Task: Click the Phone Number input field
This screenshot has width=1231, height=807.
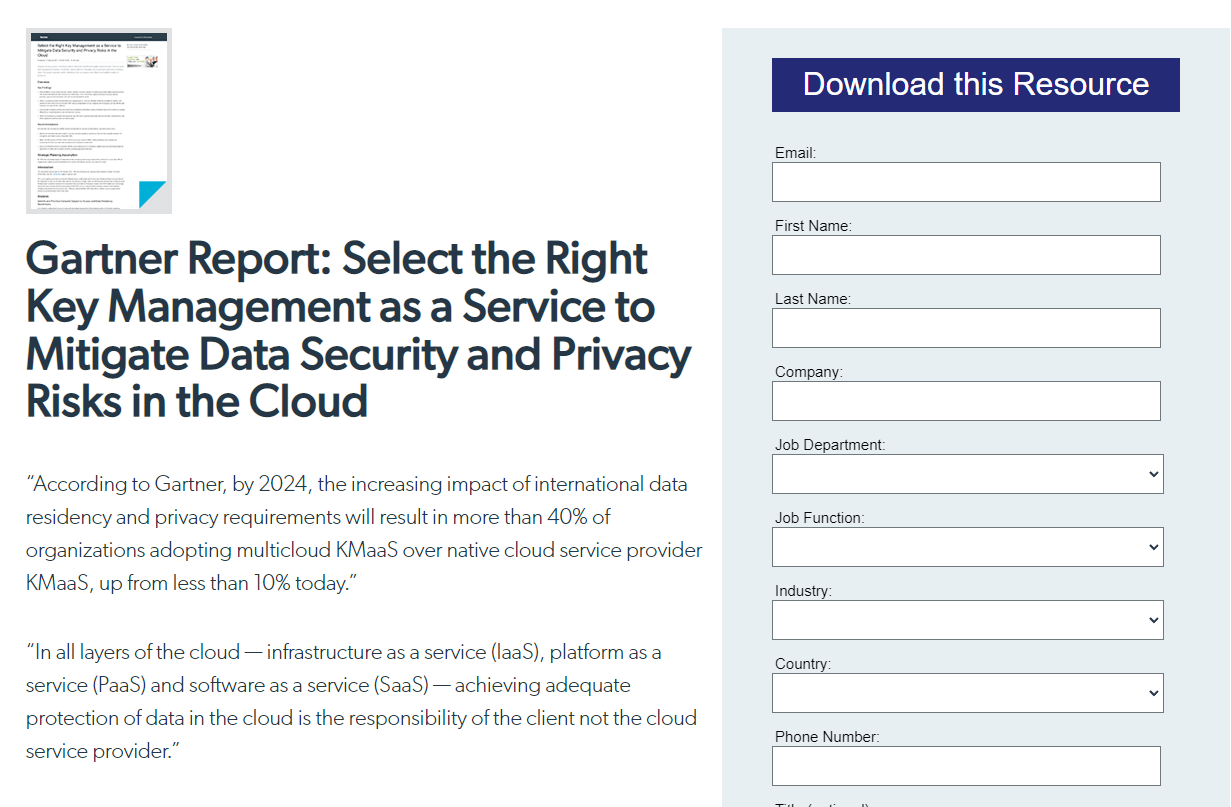Action: (x=966, y=766)
